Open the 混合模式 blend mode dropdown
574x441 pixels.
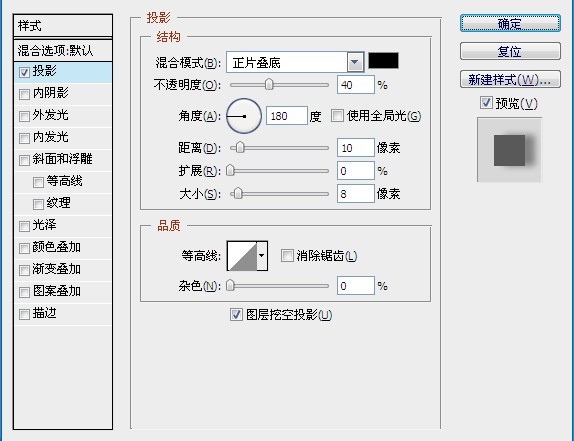click(355, 62)
